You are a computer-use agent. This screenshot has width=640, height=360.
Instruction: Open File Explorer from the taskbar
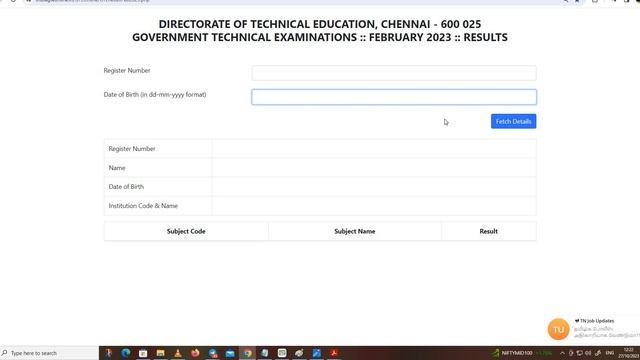coord(160,353)
